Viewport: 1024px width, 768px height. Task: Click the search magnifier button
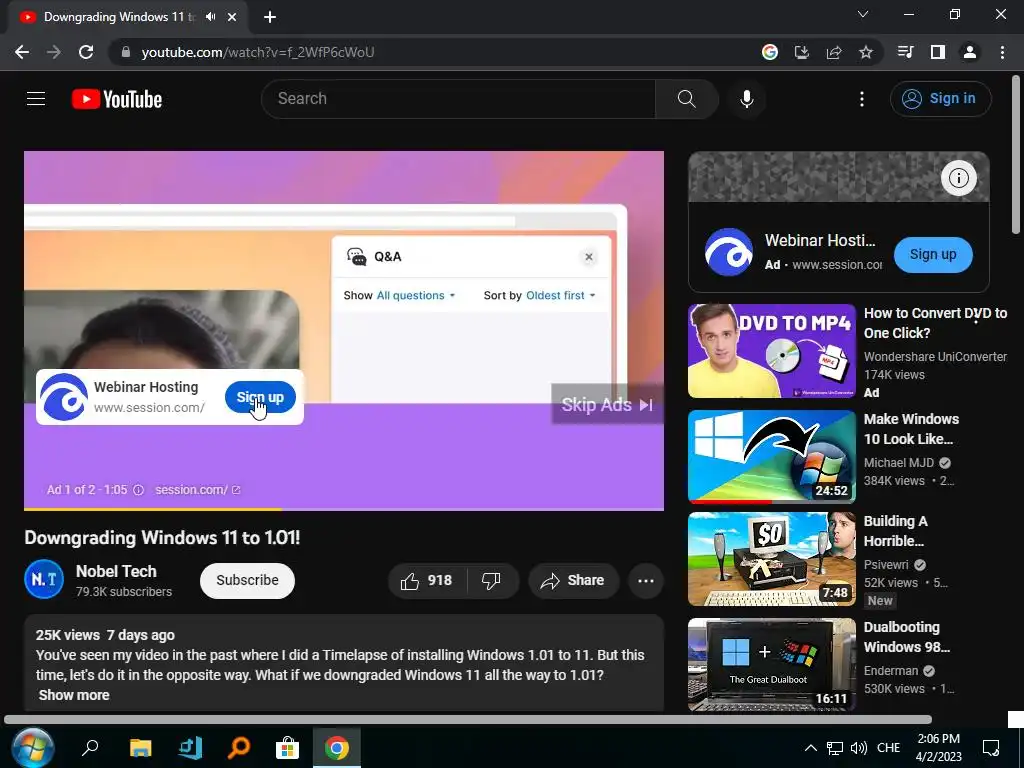tap(686, 99)
